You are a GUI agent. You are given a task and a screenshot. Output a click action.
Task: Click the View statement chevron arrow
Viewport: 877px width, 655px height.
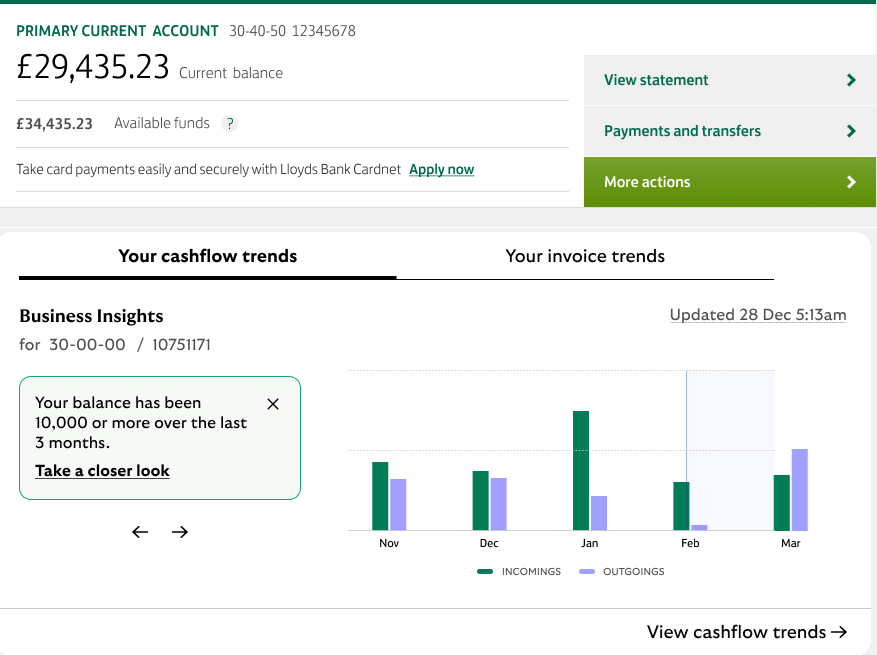pyautogui.click(x=851, y=80)
